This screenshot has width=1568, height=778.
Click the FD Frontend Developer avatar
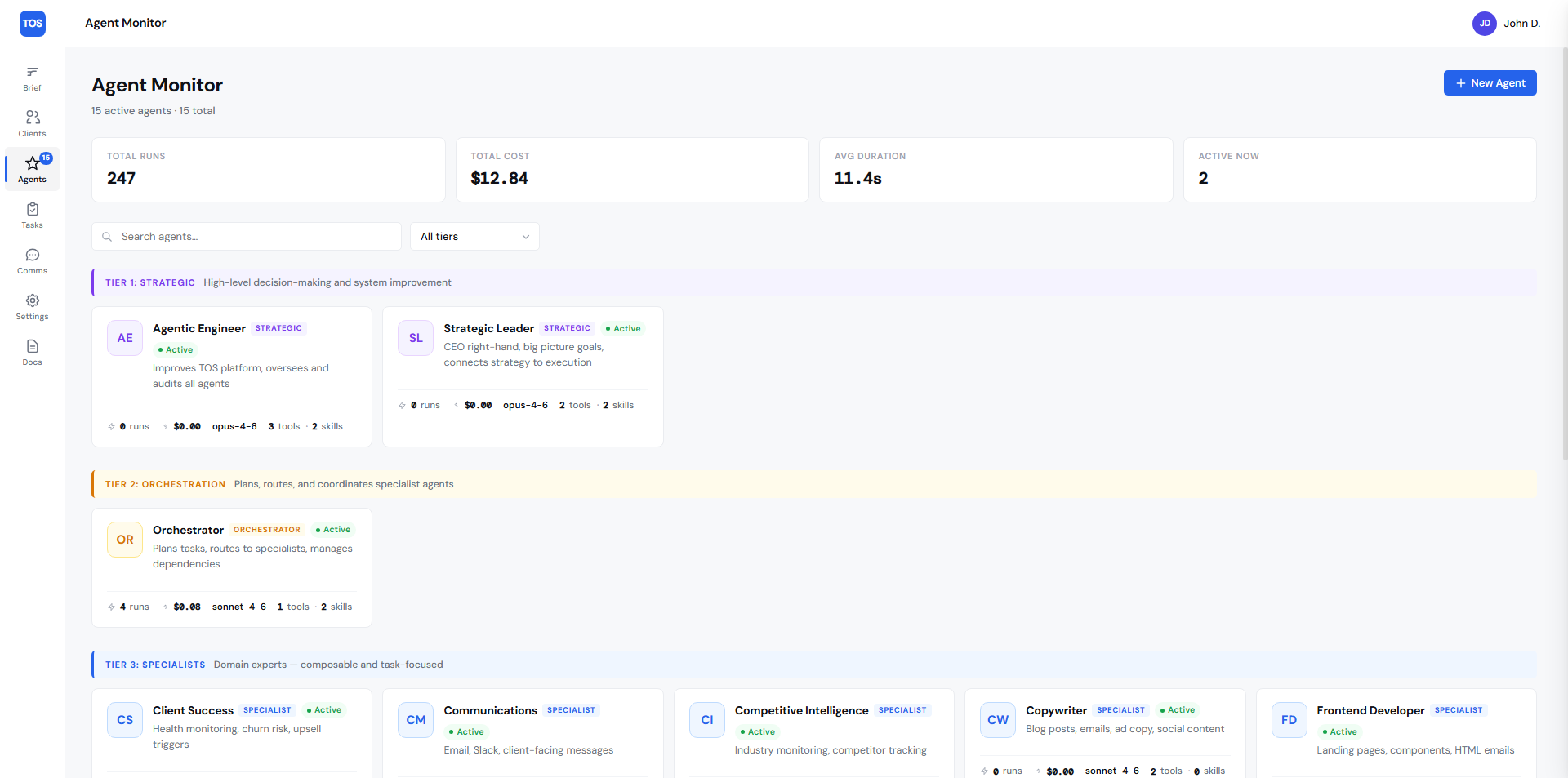[1290, 720]
